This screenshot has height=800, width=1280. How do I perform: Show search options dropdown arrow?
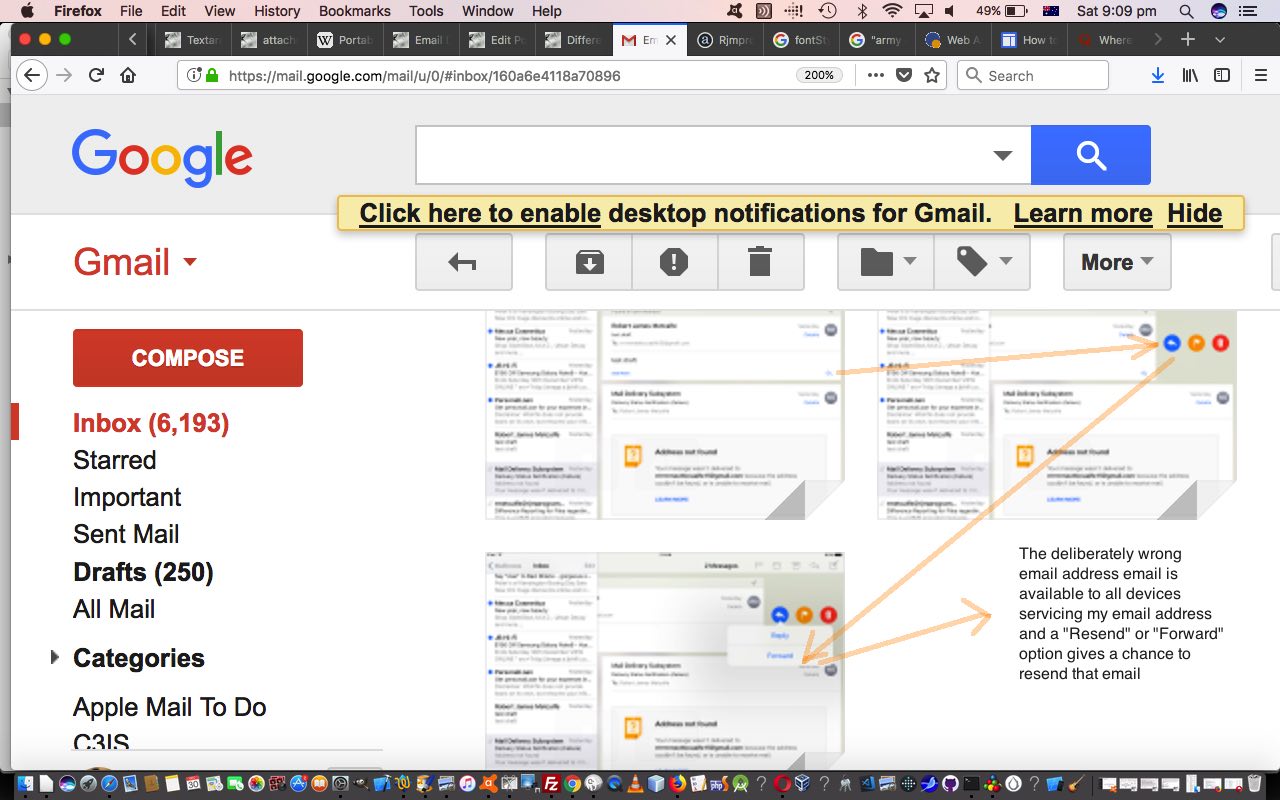click(1002, 155)
